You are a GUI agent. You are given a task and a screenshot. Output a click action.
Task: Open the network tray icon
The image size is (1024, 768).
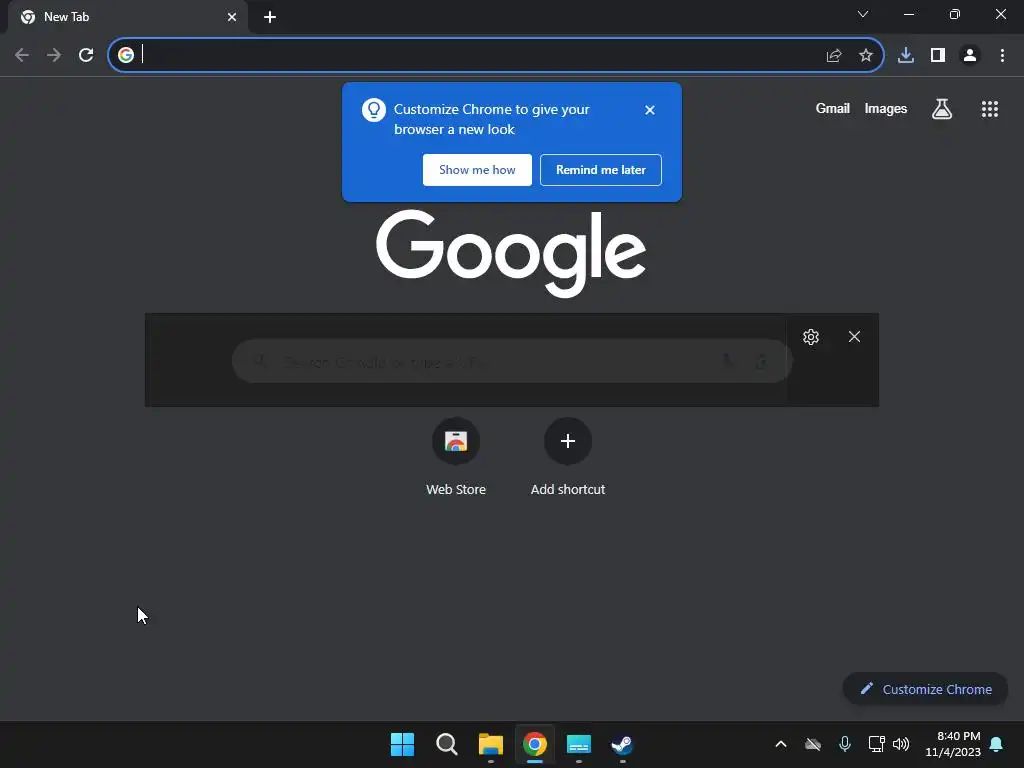tap(876, 744)
